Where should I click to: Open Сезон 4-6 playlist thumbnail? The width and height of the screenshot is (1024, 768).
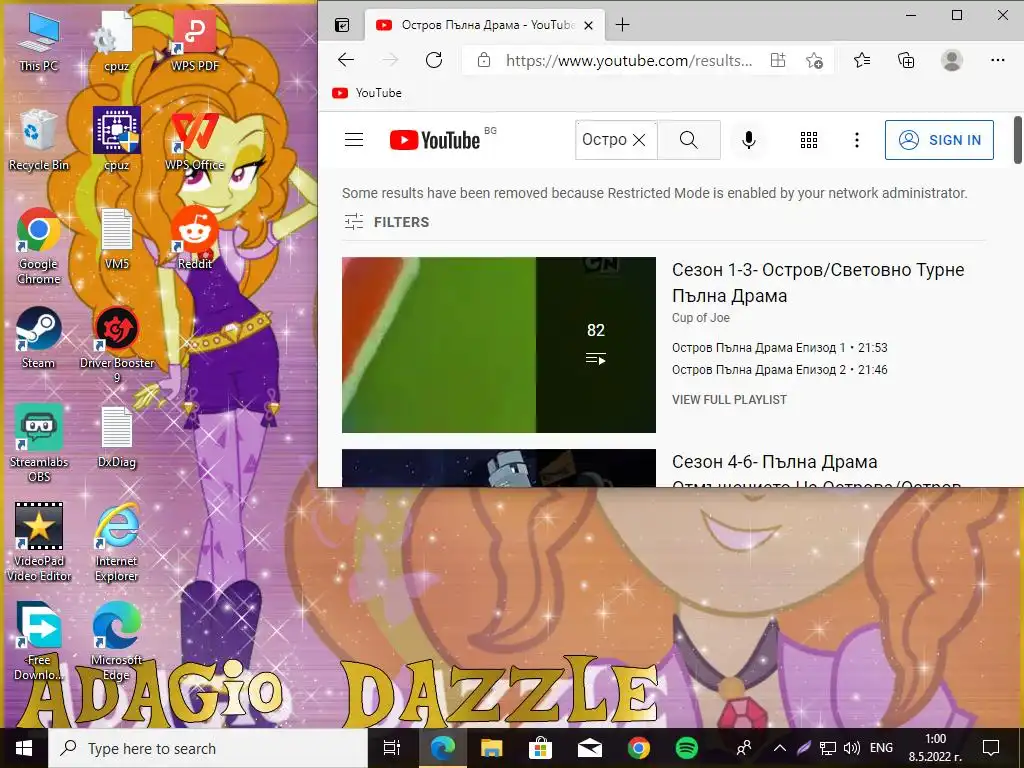499,468
